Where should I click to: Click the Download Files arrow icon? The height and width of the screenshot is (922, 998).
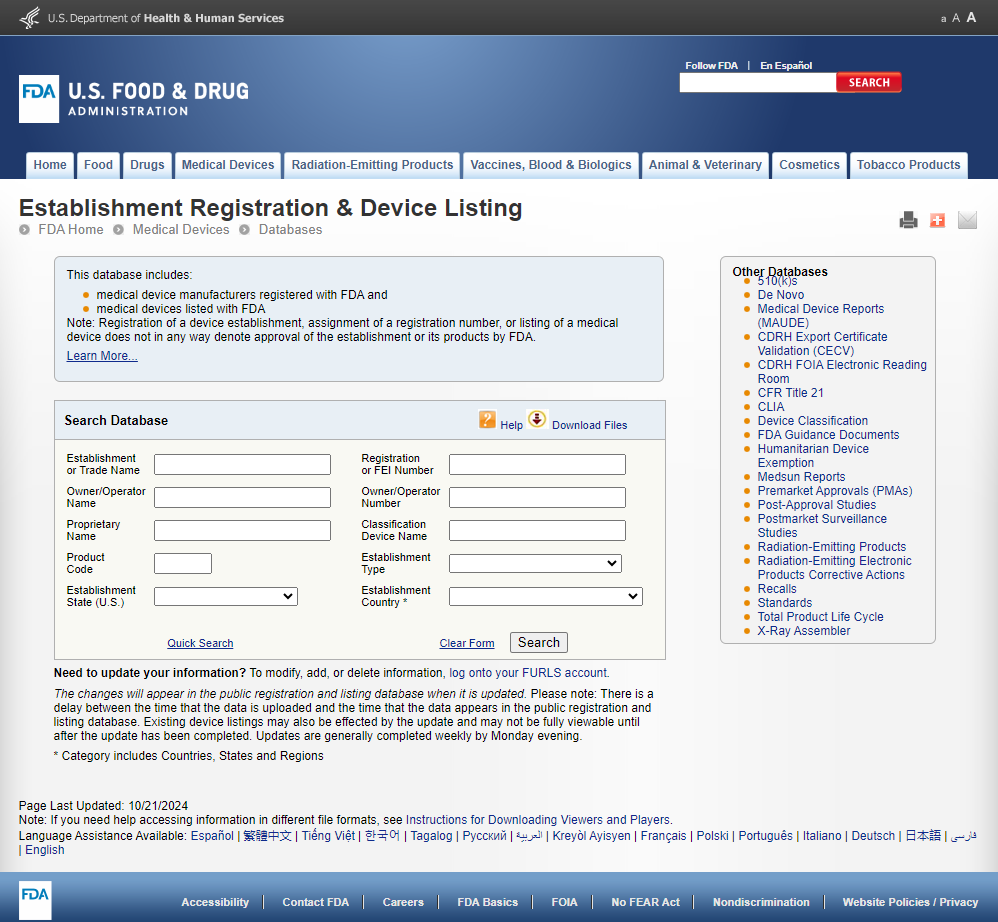(538, 420)
